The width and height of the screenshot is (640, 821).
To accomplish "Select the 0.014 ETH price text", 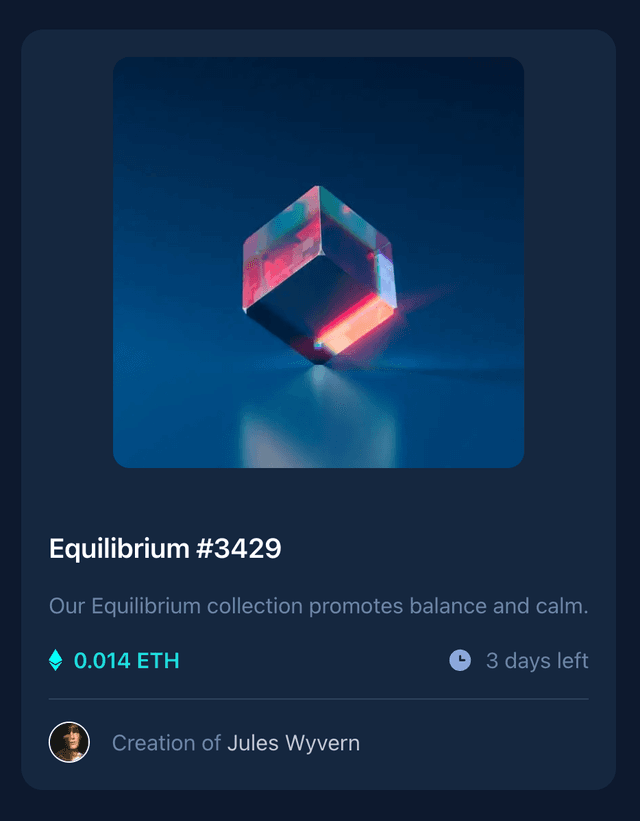I will pyautogui.click(x=127, y=661).
